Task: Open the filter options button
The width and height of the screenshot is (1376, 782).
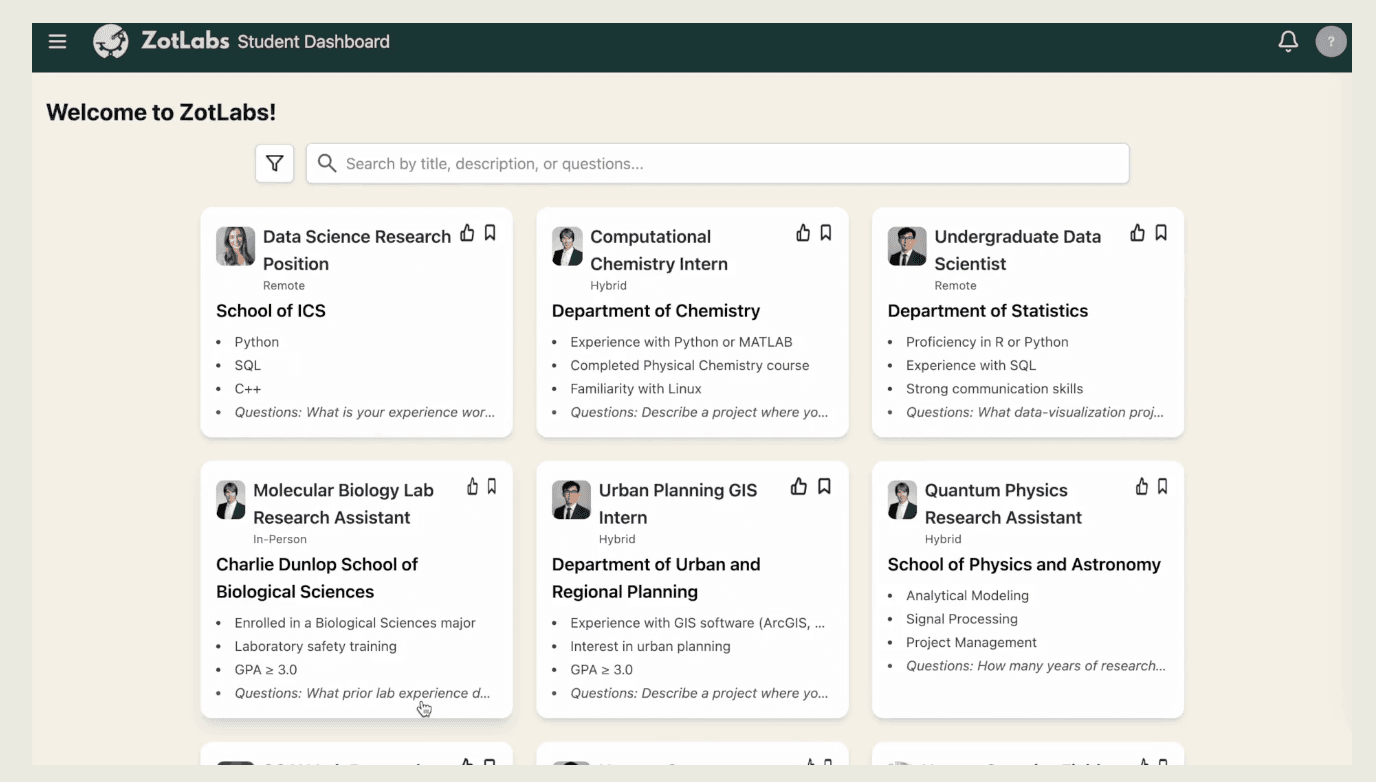Action: (275, 163)
